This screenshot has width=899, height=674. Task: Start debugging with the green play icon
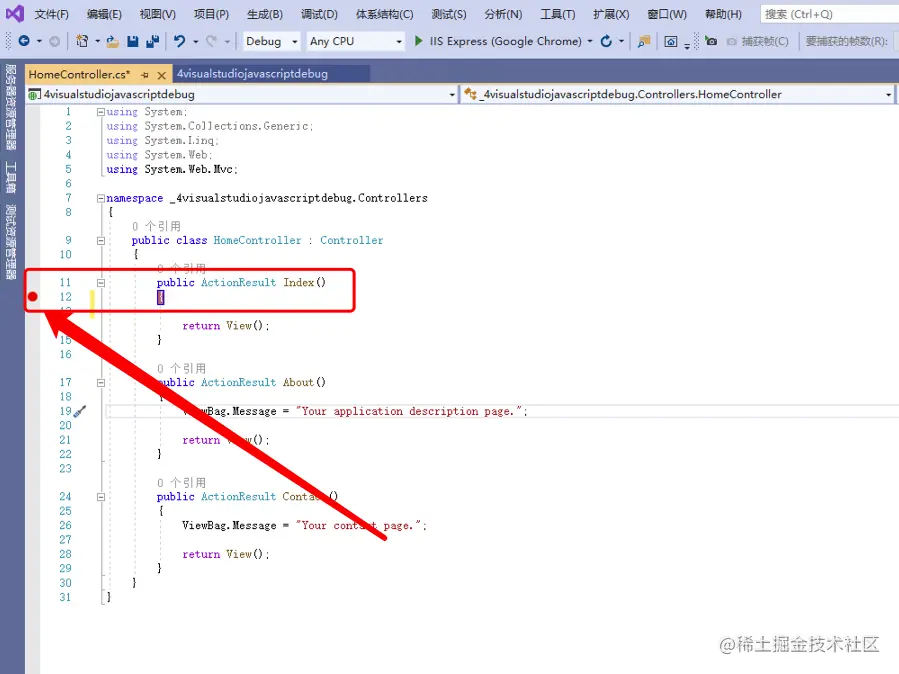(419, 41)
